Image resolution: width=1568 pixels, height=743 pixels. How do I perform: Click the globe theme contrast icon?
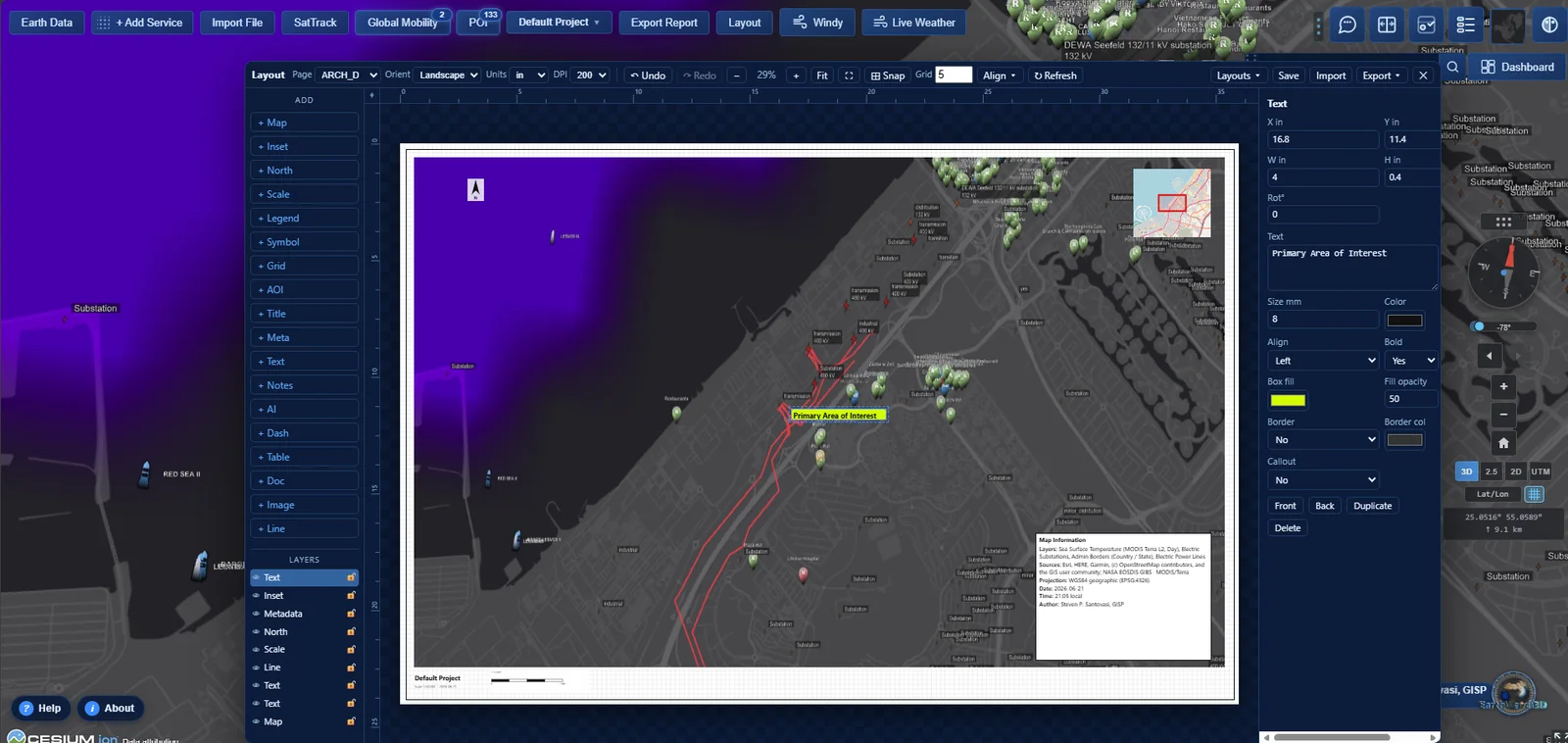tap(1549, 25)
